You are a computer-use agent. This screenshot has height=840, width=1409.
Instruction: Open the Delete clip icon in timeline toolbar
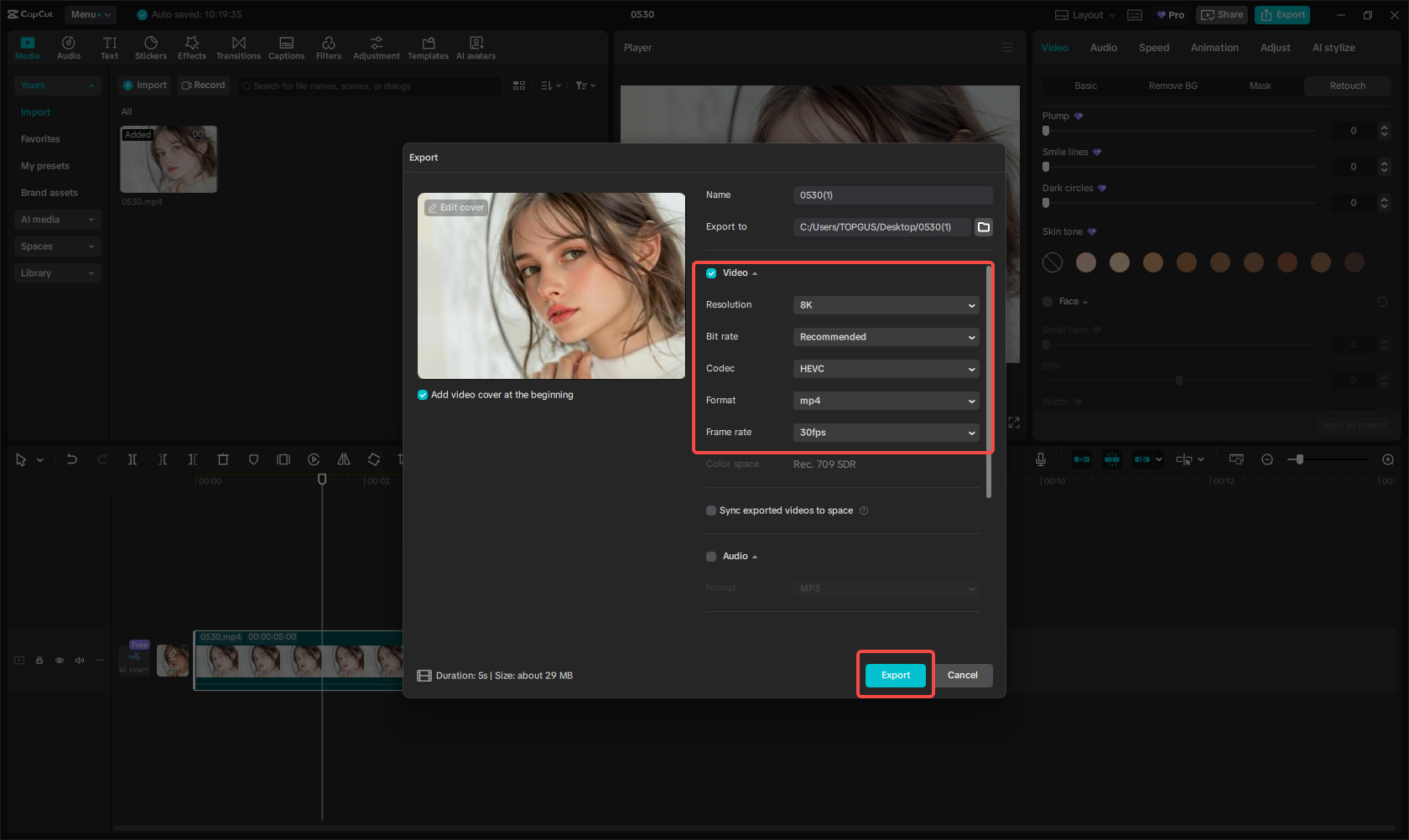[x=222, y=459]
